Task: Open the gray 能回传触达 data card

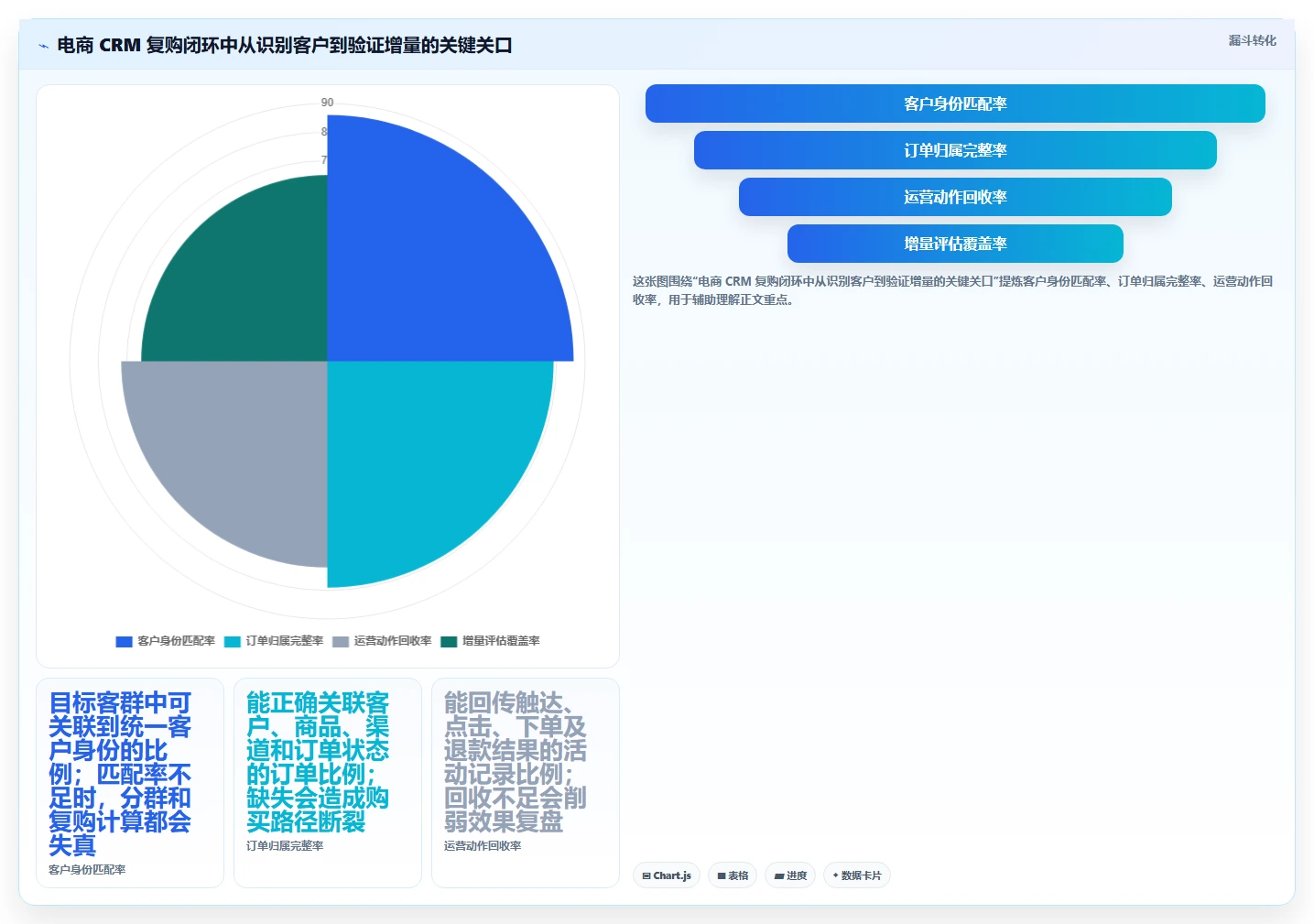Action: 526,783
